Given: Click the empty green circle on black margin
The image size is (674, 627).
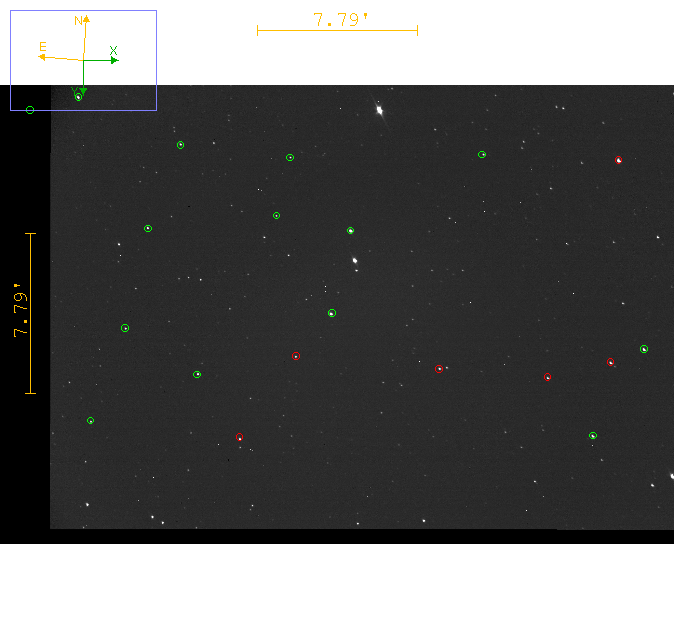Looking at the screenshot, I should [x=30, y=110].
